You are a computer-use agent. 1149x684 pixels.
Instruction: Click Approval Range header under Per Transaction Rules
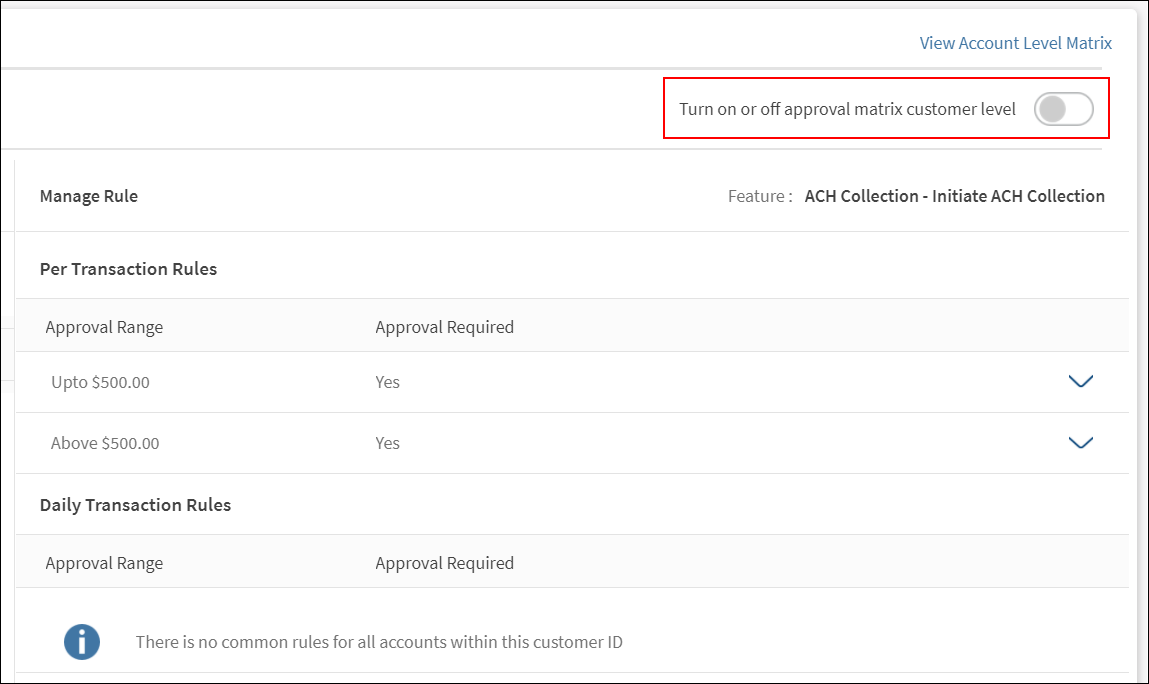pyautogui.click(x=104, y=327)
